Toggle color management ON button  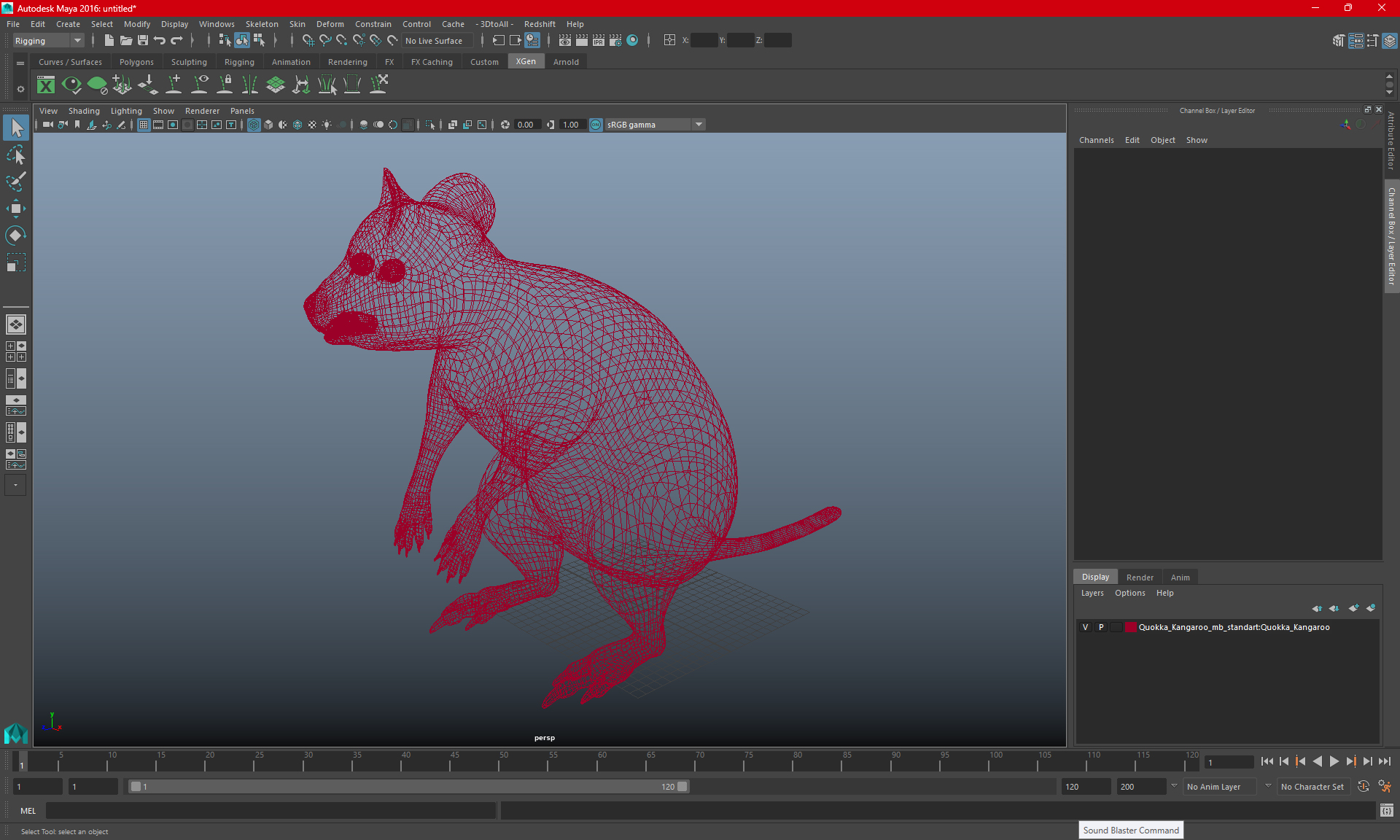coord(596,125)
